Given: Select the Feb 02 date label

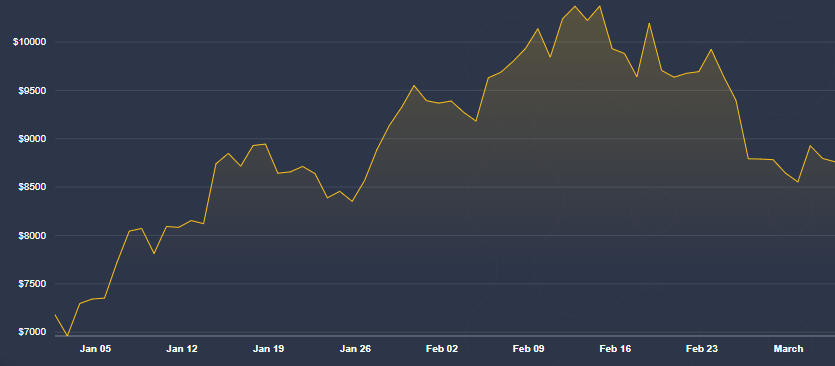Looking at the screenshot, I should [442, 349].
